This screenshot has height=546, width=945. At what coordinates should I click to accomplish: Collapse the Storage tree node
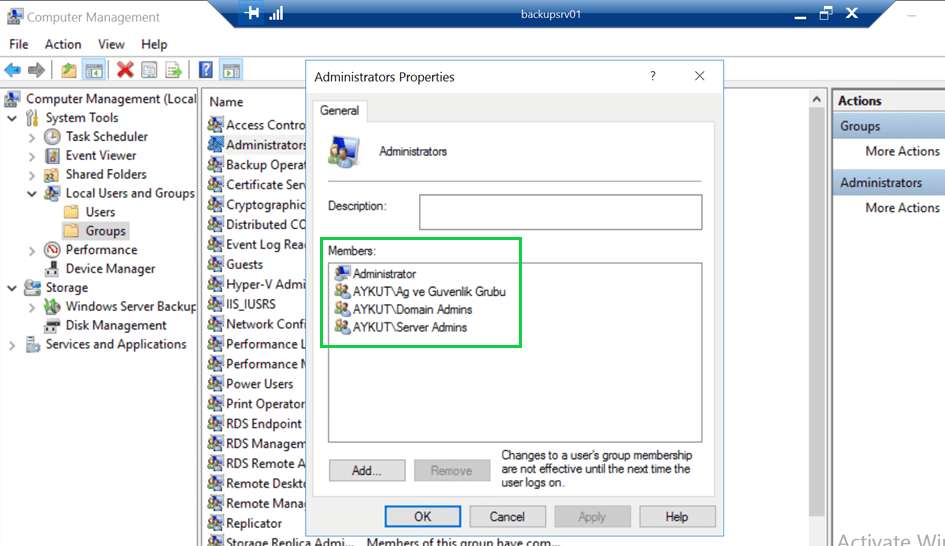[x=12, y=288]
